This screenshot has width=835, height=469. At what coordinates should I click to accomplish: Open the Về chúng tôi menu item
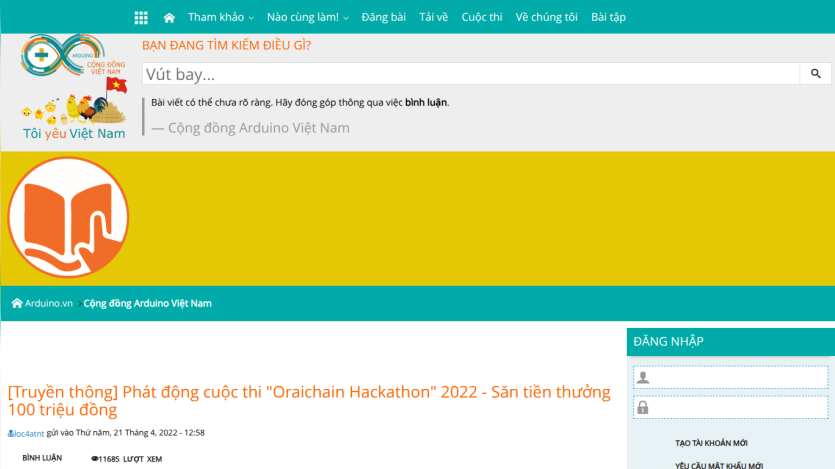tap(546, 17)
